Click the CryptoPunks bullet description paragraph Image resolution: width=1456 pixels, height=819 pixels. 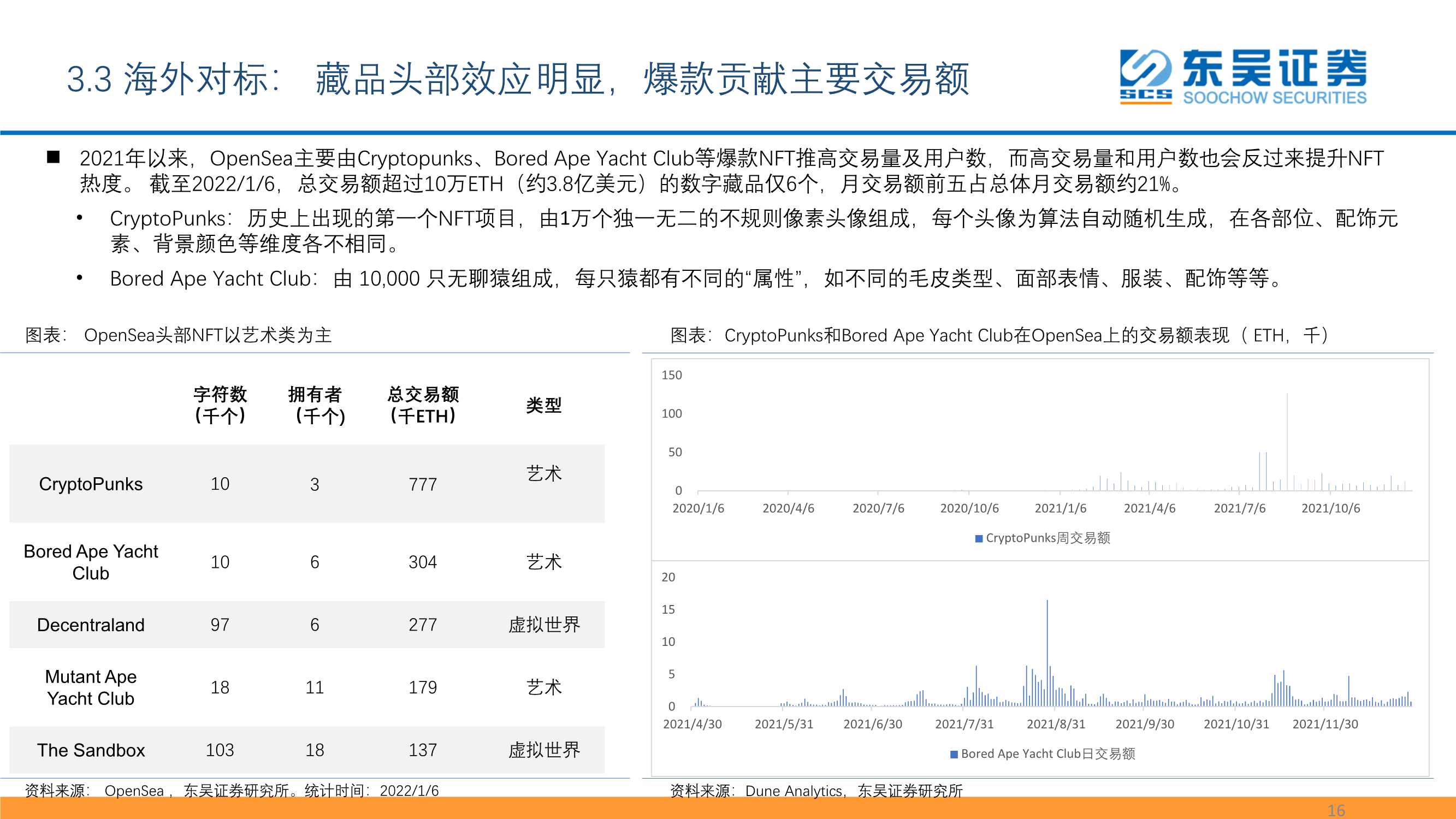754,231
